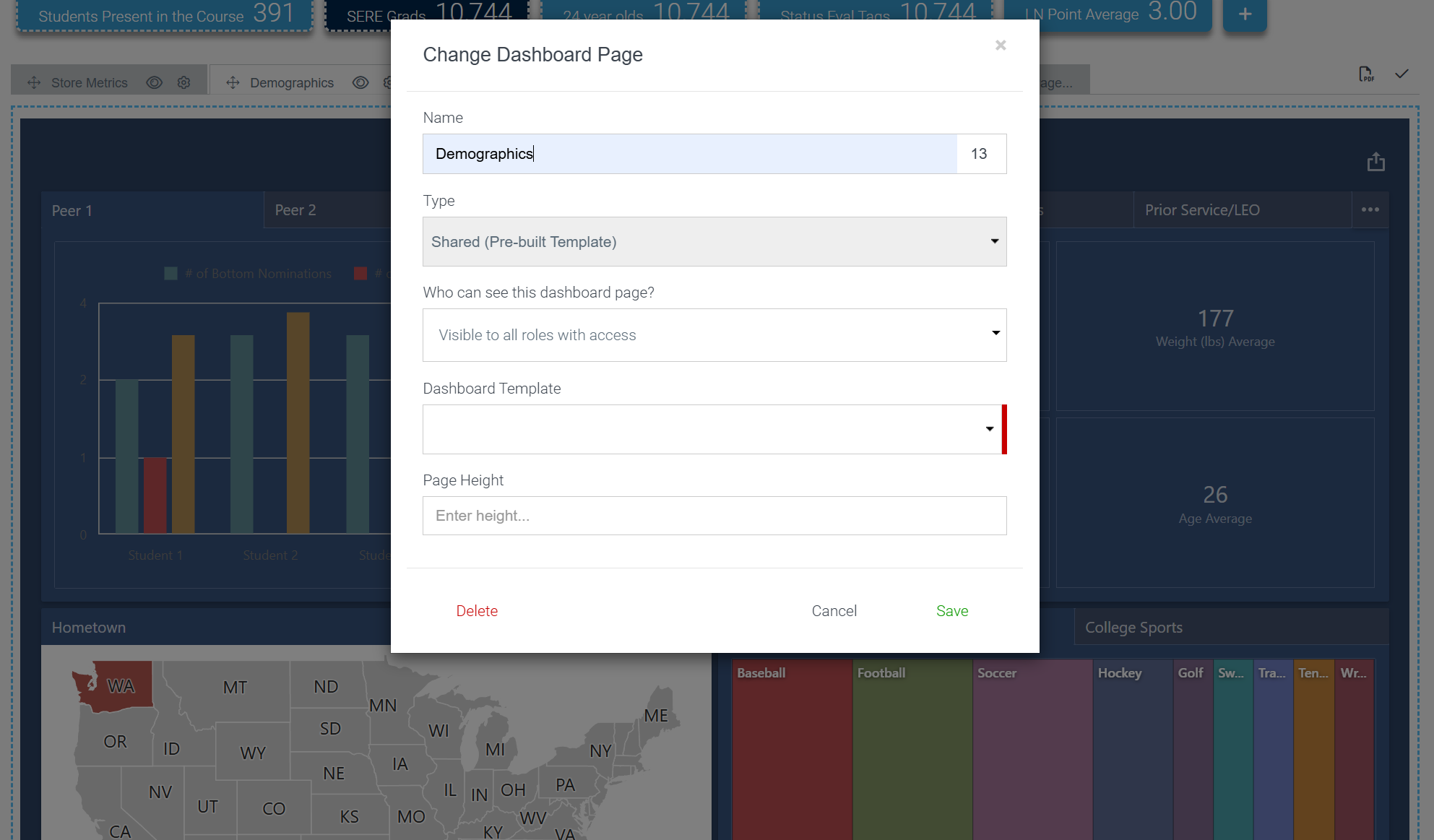Switch to Prior Service/LEO tab

[x=1202, y=210]
